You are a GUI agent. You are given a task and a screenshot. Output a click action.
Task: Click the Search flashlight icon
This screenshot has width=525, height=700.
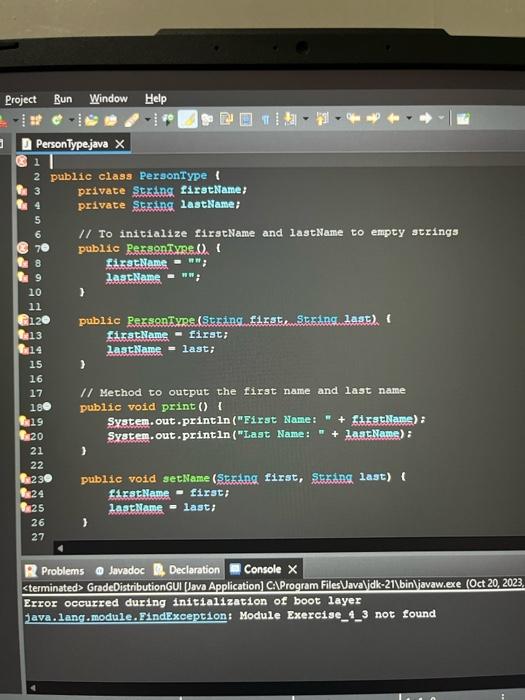131,120
